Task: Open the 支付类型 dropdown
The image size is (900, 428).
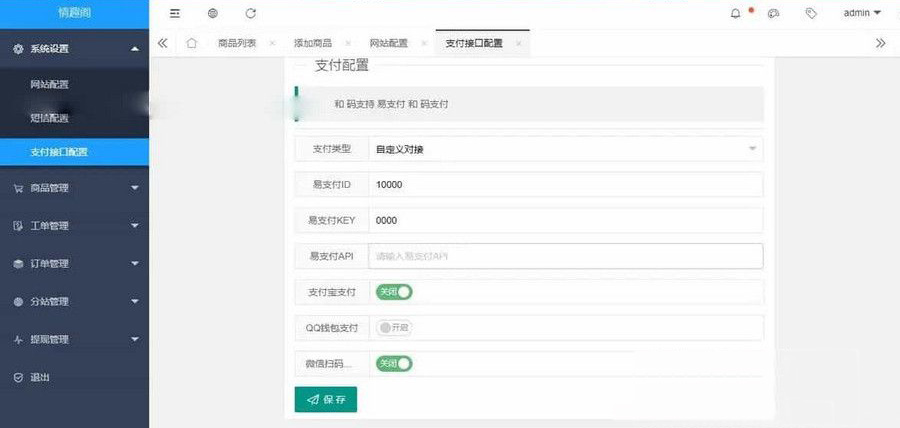Action: (x=565, y=149)
